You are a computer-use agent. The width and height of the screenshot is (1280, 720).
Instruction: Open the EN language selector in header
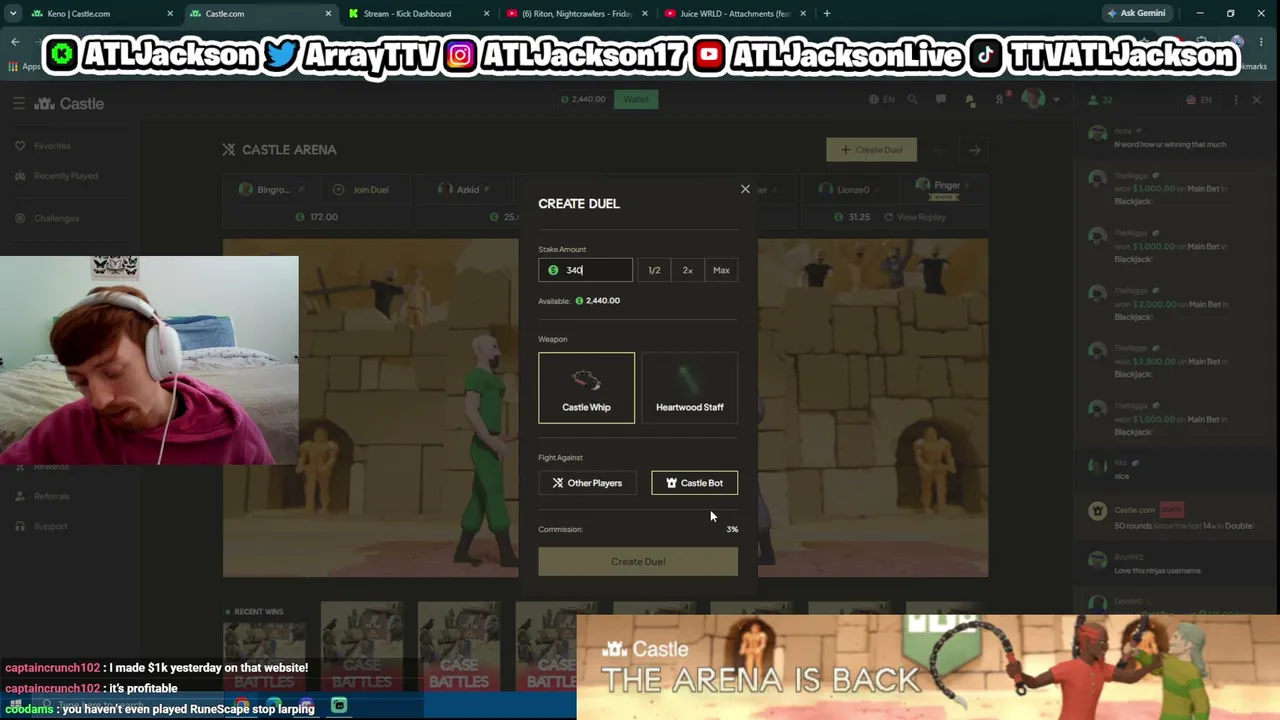(880, 100)
